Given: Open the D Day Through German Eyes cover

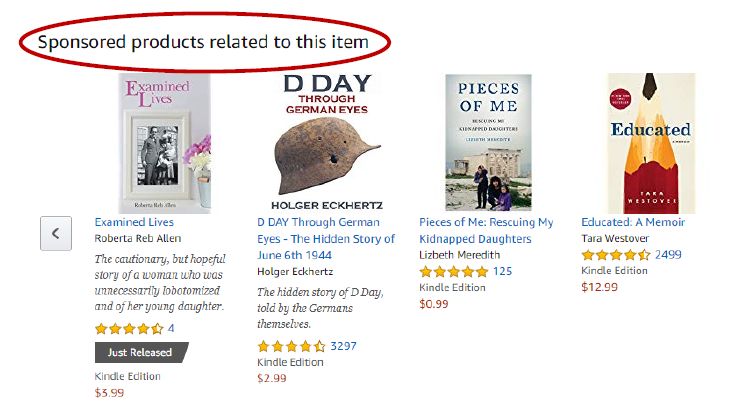Looking at the screenshot, I should (x=327, y=142).
